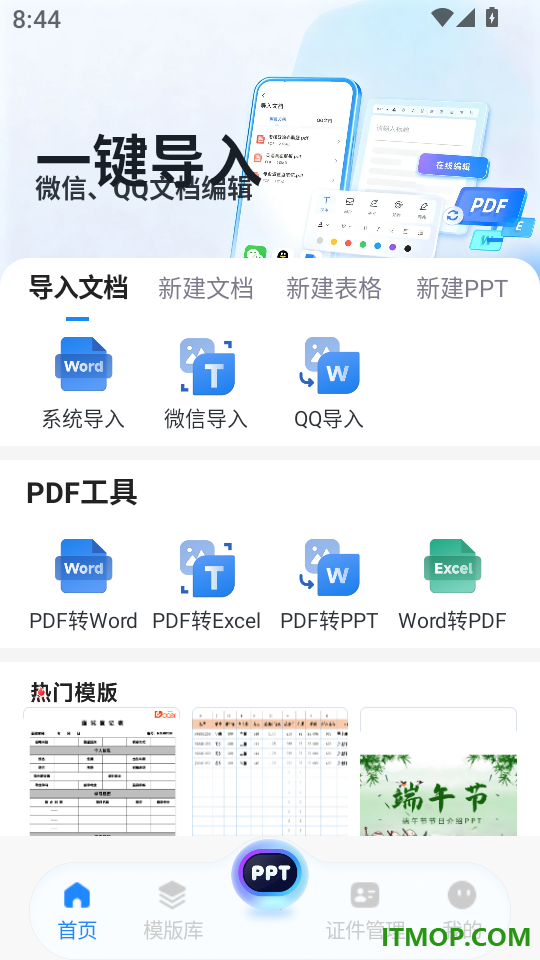This screenshot has height=960, width=540.
Task: Tap the cellular signal status icon
Action: (x=466, y=18)
